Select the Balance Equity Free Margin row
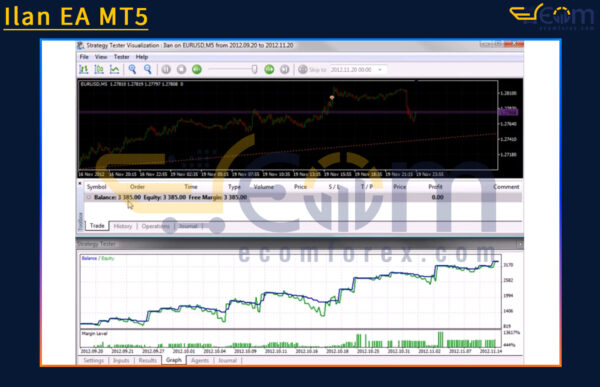 click(x=303, y=198)
